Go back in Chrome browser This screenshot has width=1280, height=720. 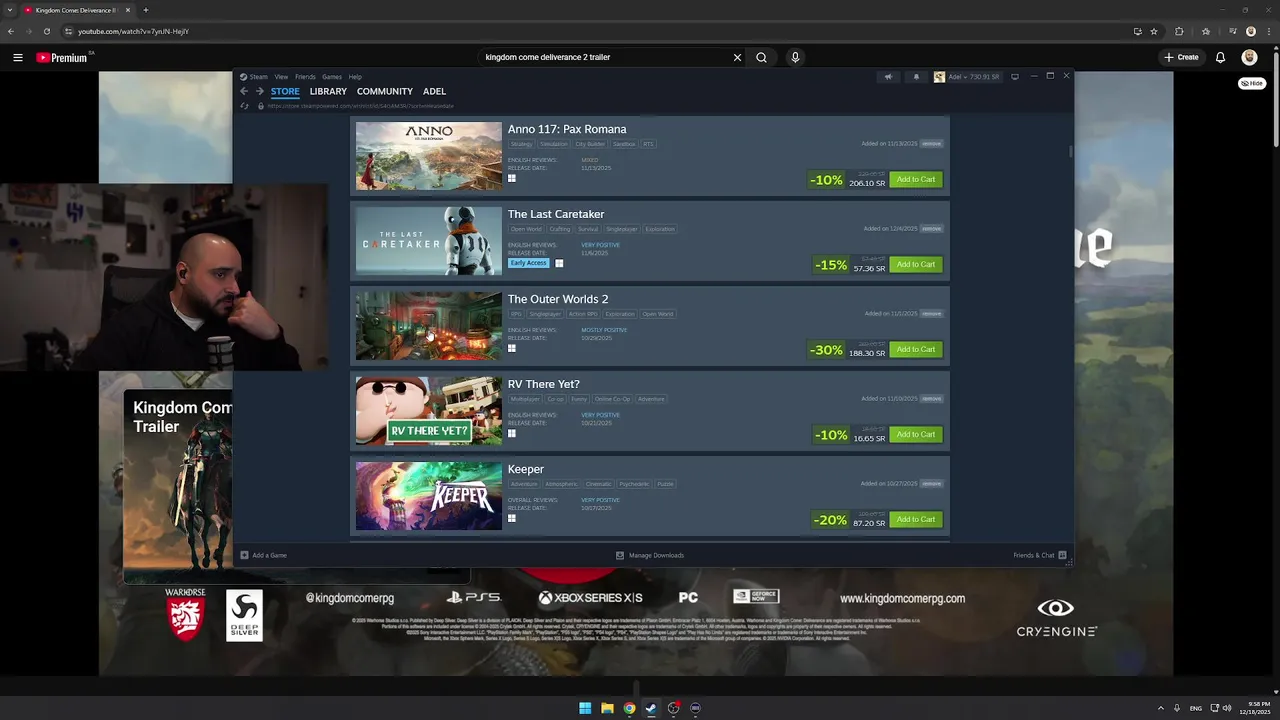[x=11, y=31]
